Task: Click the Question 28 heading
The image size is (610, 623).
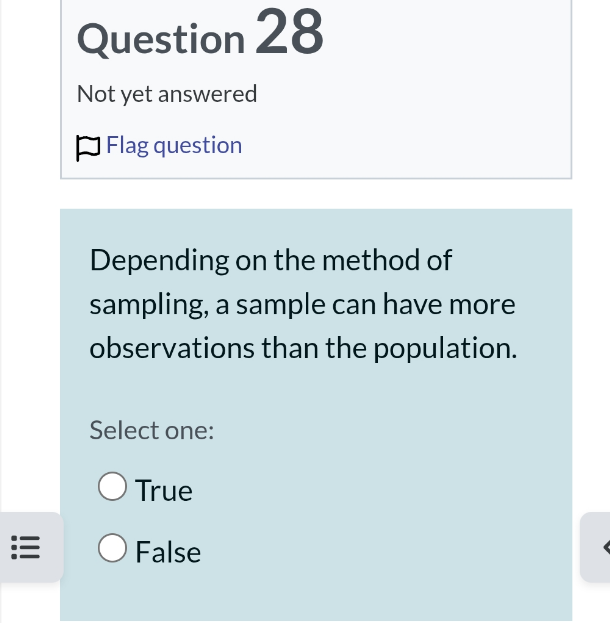Action: click(200, 36)
